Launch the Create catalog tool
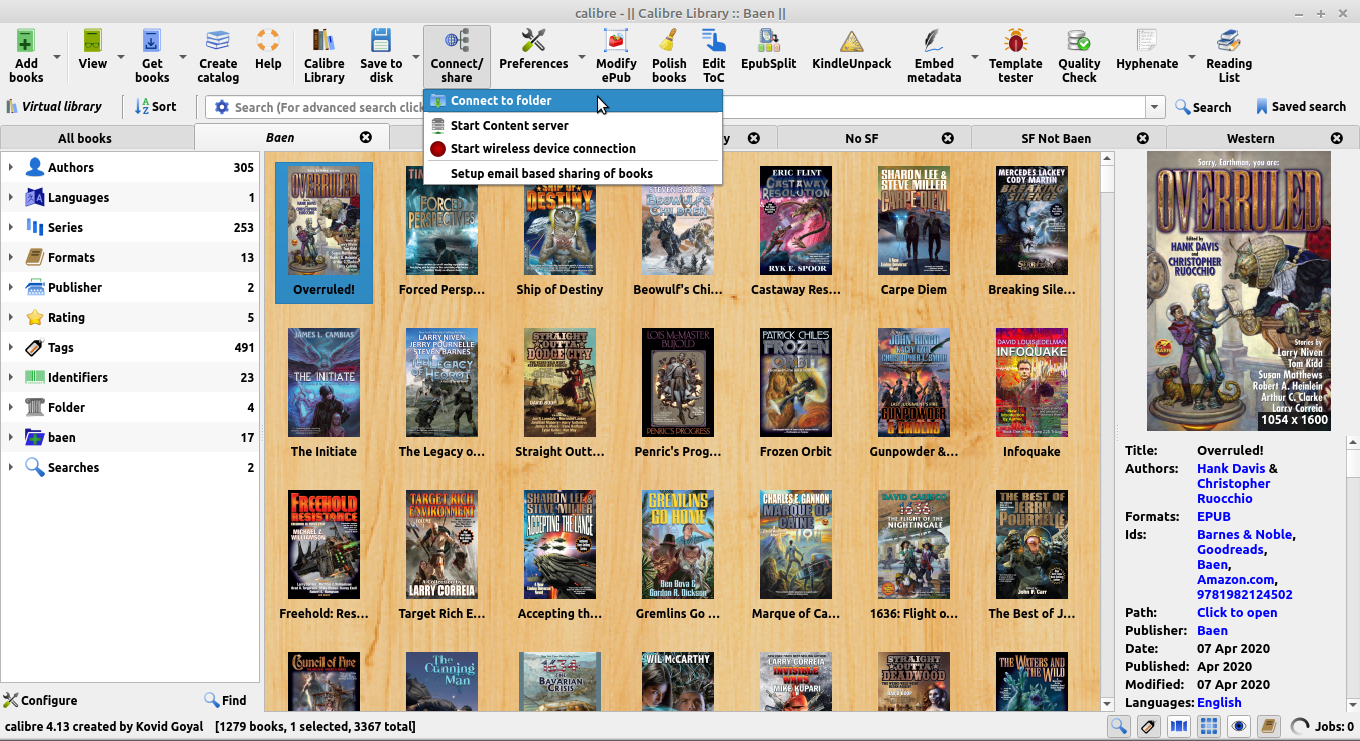The width and height of the screenshot is (1360, 741). 218,41
